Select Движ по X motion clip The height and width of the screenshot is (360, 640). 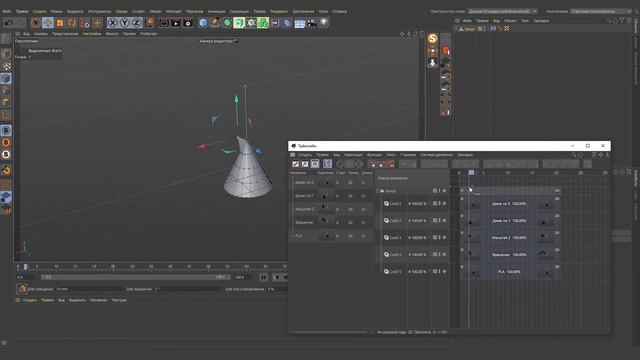pyautogui.click(x=510, y=204)
